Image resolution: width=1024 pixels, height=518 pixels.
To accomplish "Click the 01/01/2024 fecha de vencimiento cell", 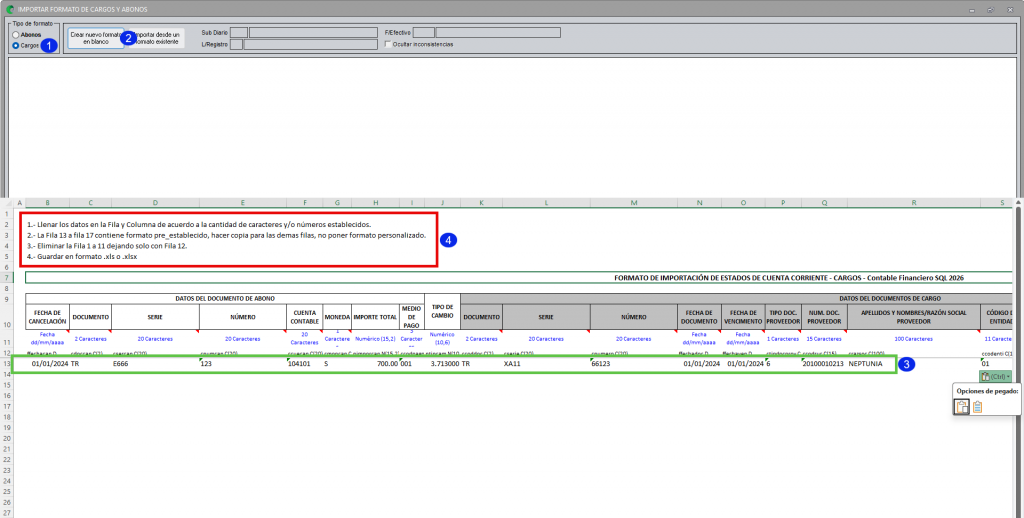I will [x=743, y=363].
